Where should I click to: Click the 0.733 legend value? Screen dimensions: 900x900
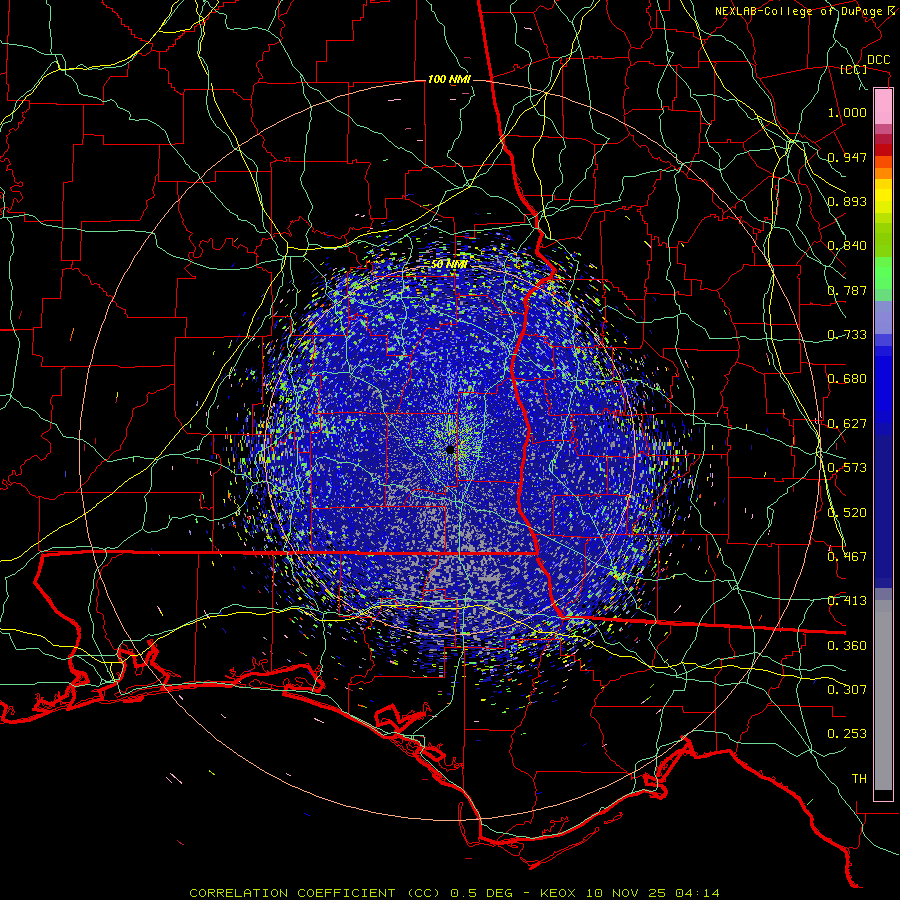coord(847,335)
